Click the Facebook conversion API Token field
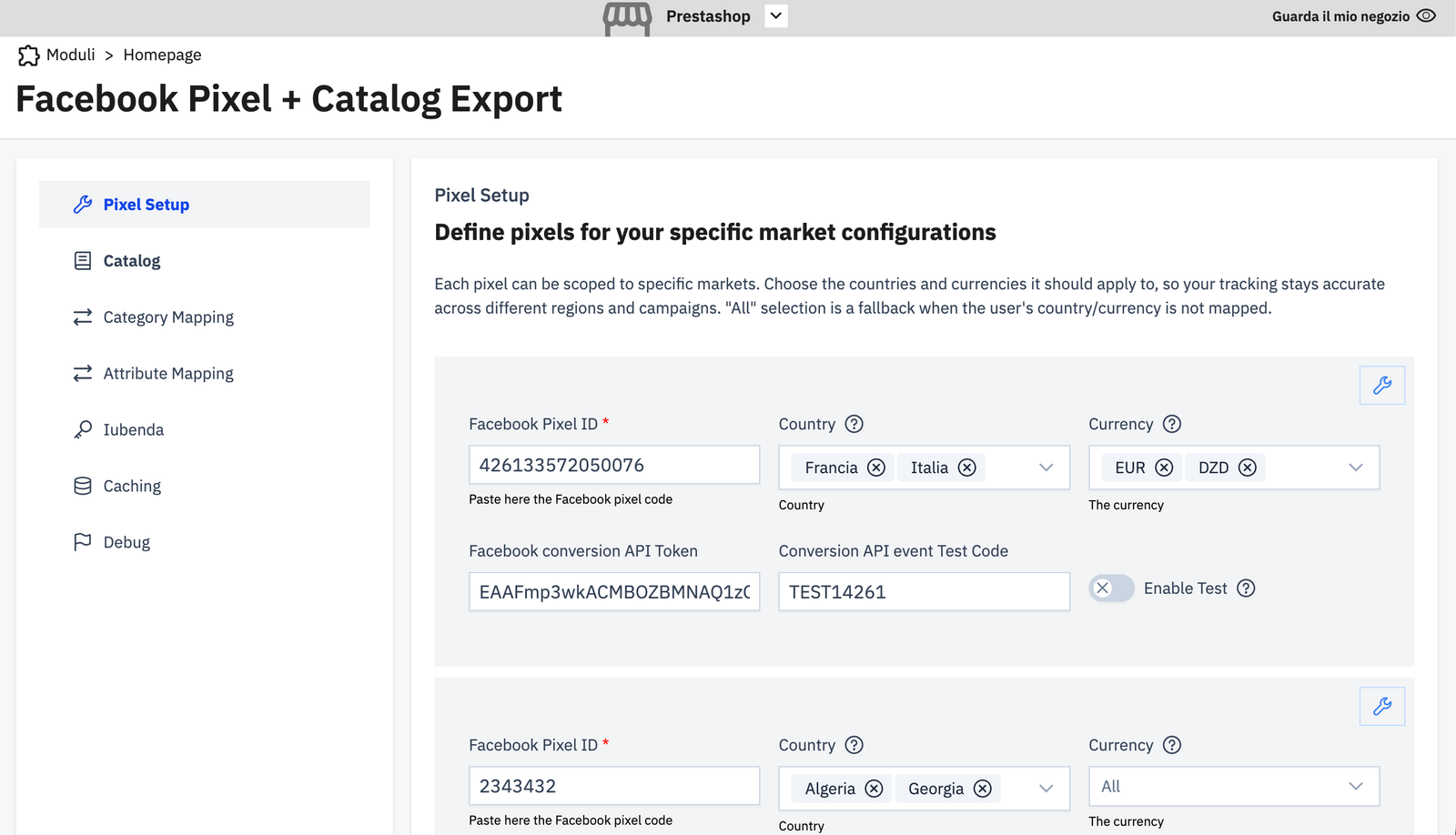The width and height of the screenshot is (1456, 835). (x=614, y=592)
